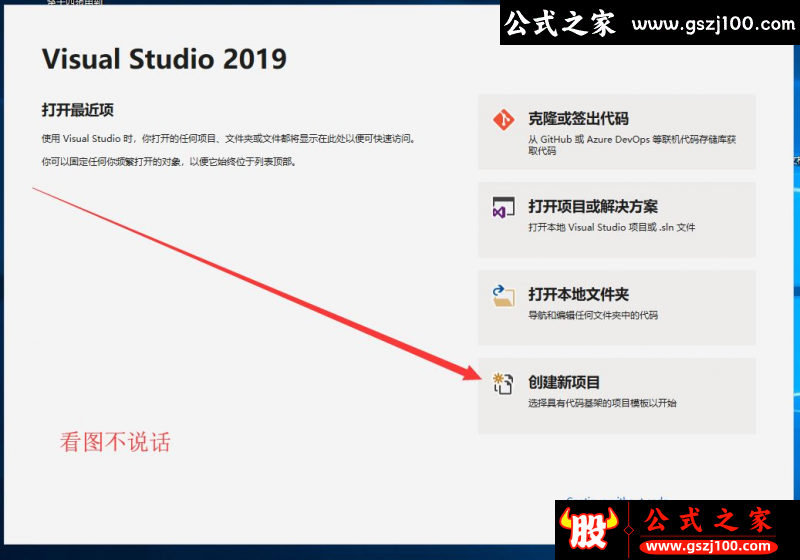The height and width of the screenshot is (560, 800).
Task: Click text 打开本地 Visual Studio 项目或 .sln 文件
Action: coord(612,227)
